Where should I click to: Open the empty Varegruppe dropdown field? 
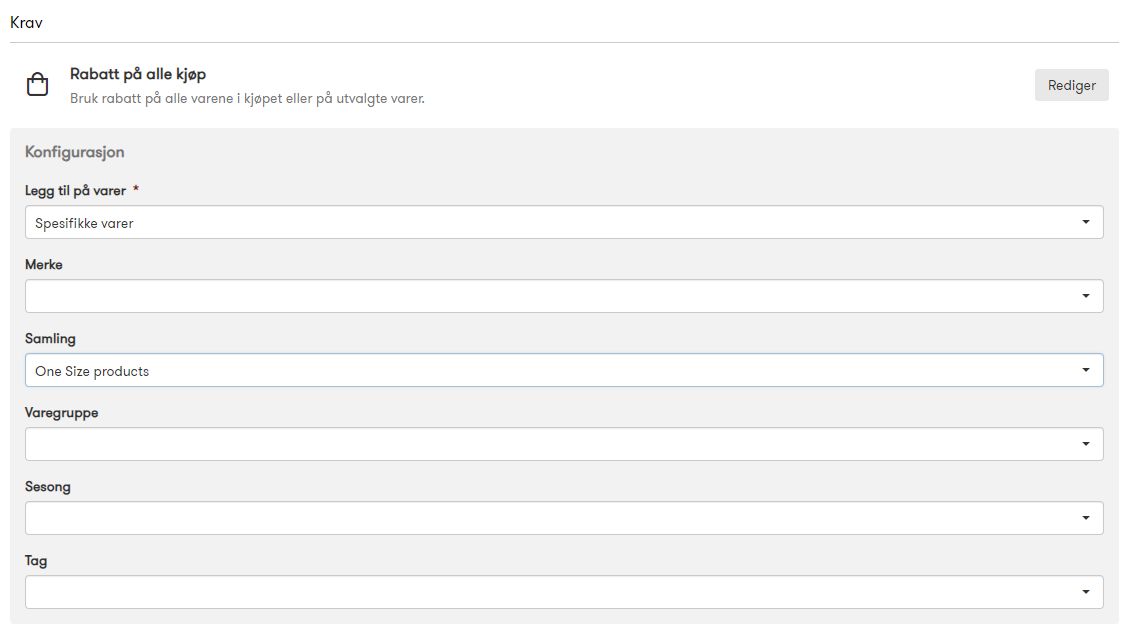[564, 444]
